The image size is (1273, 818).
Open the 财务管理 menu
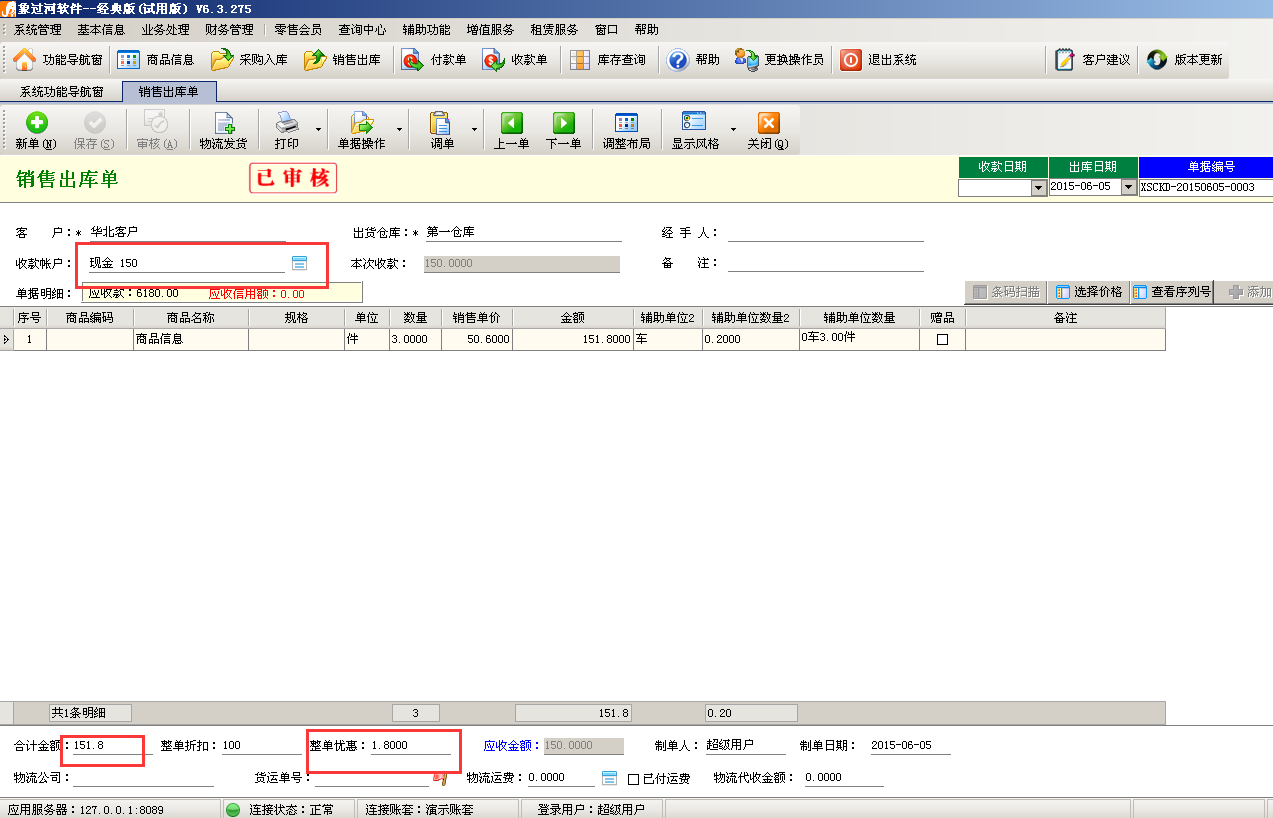coord(229,30)
